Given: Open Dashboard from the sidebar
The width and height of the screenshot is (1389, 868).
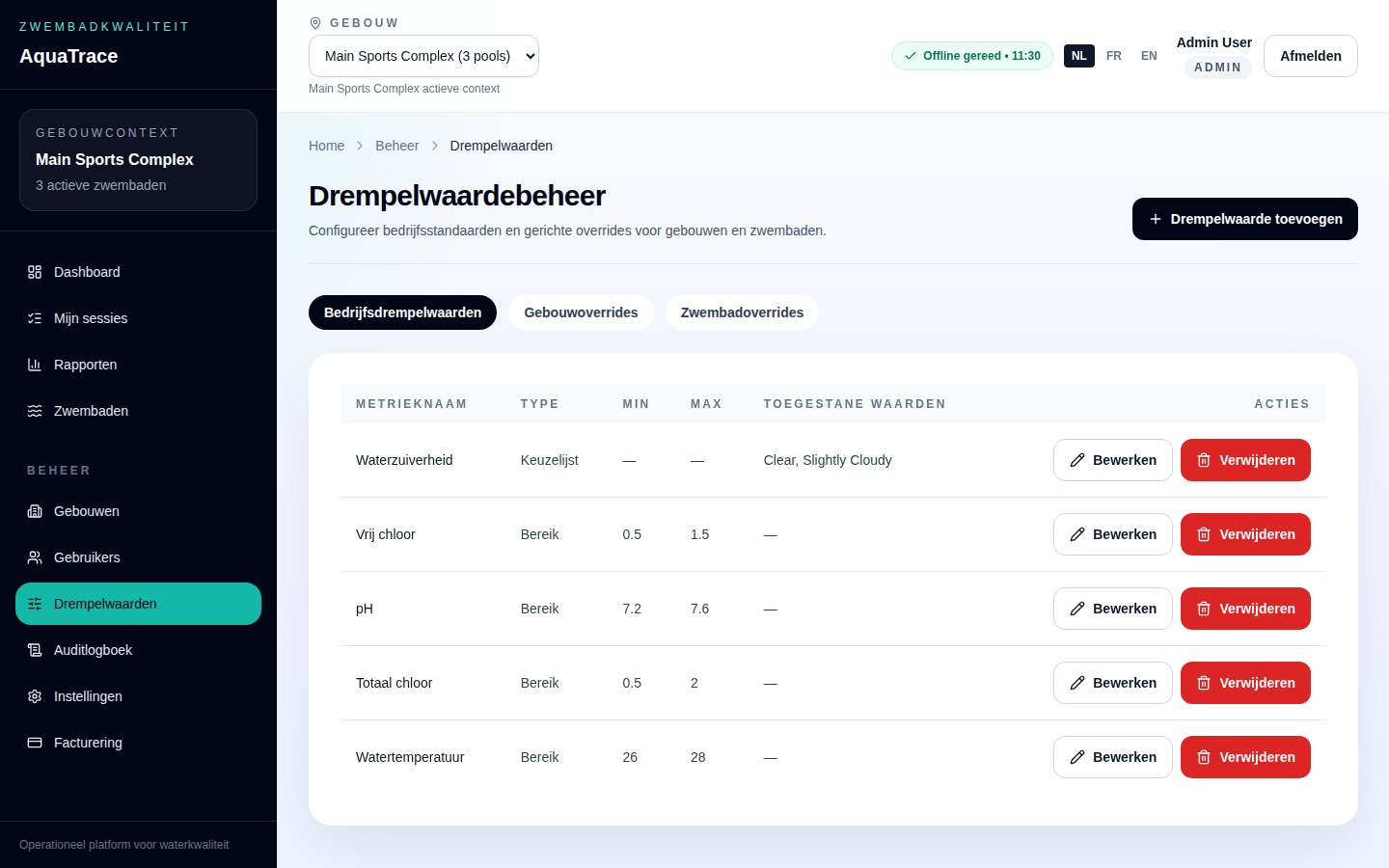Looking at the screenshot, I should point(138,272).
